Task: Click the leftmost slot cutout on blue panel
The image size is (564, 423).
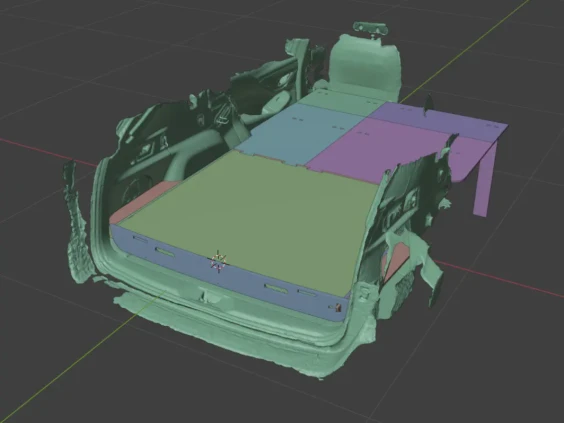Action: pos(141,239)
